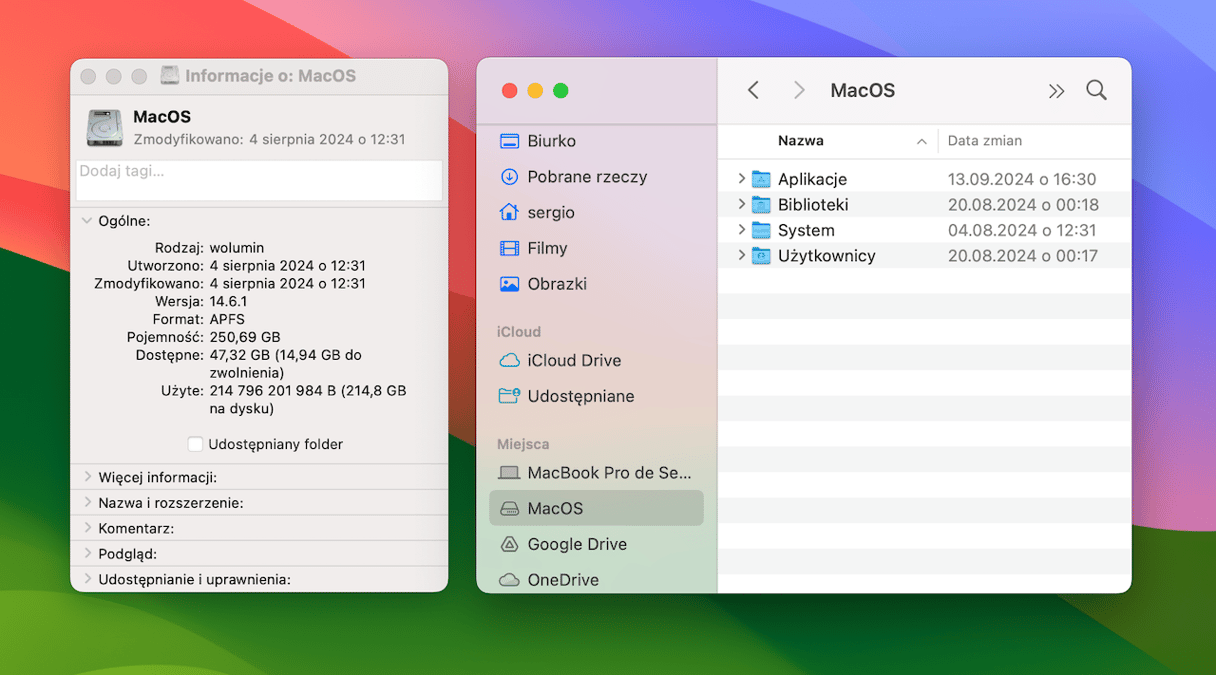1216x675 pixels.
Task: Click the sergio home icon
Action: click(509, 212)
